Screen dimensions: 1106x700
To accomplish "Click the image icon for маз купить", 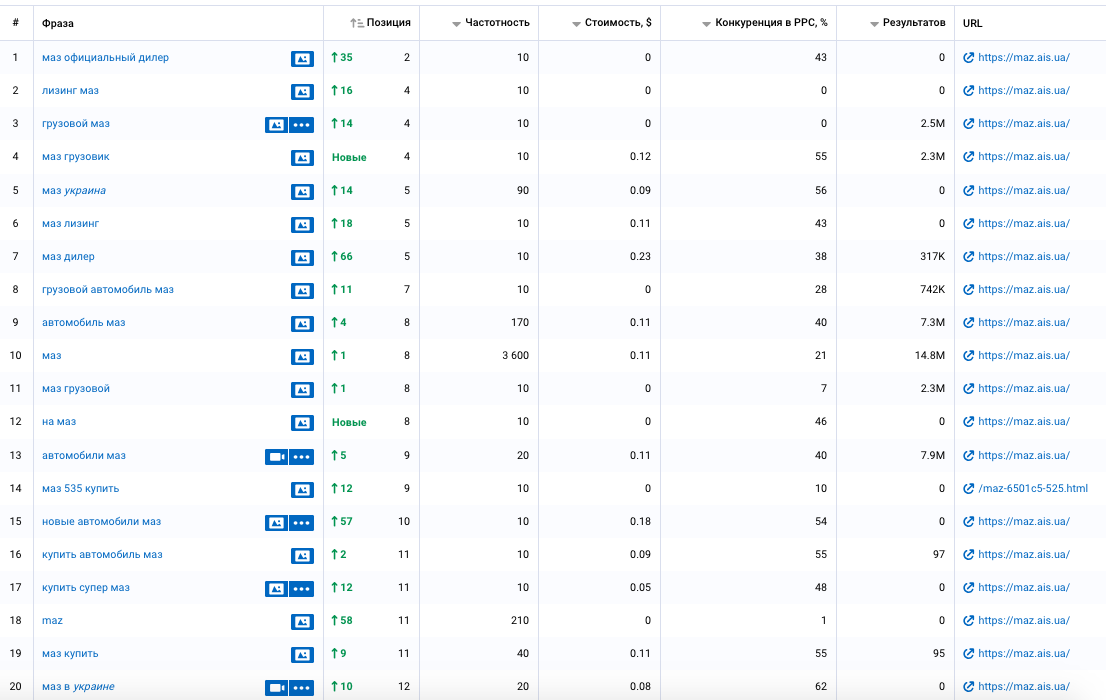I will point(302,655).
